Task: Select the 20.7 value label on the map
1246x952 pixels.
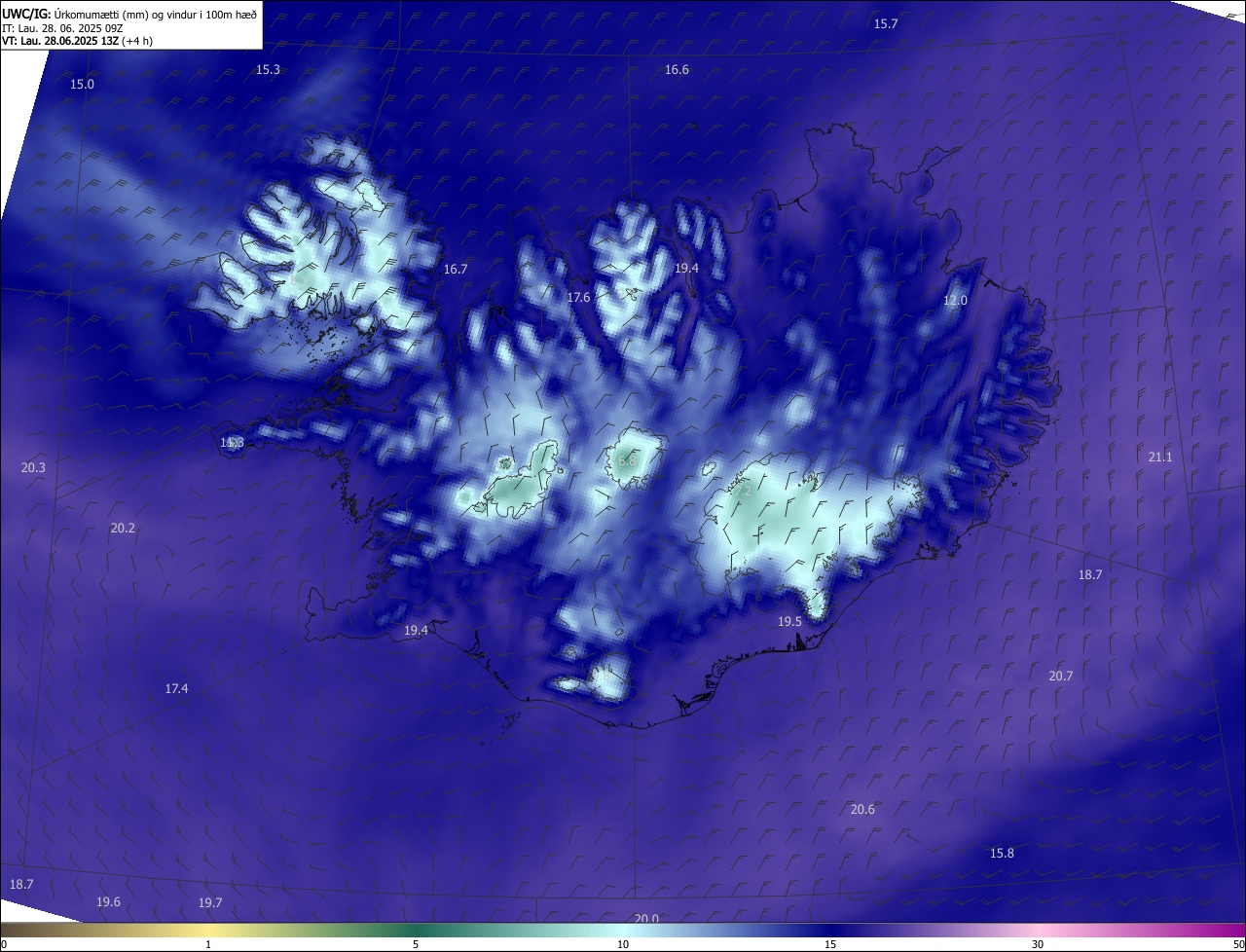Action: [1060, 677]
